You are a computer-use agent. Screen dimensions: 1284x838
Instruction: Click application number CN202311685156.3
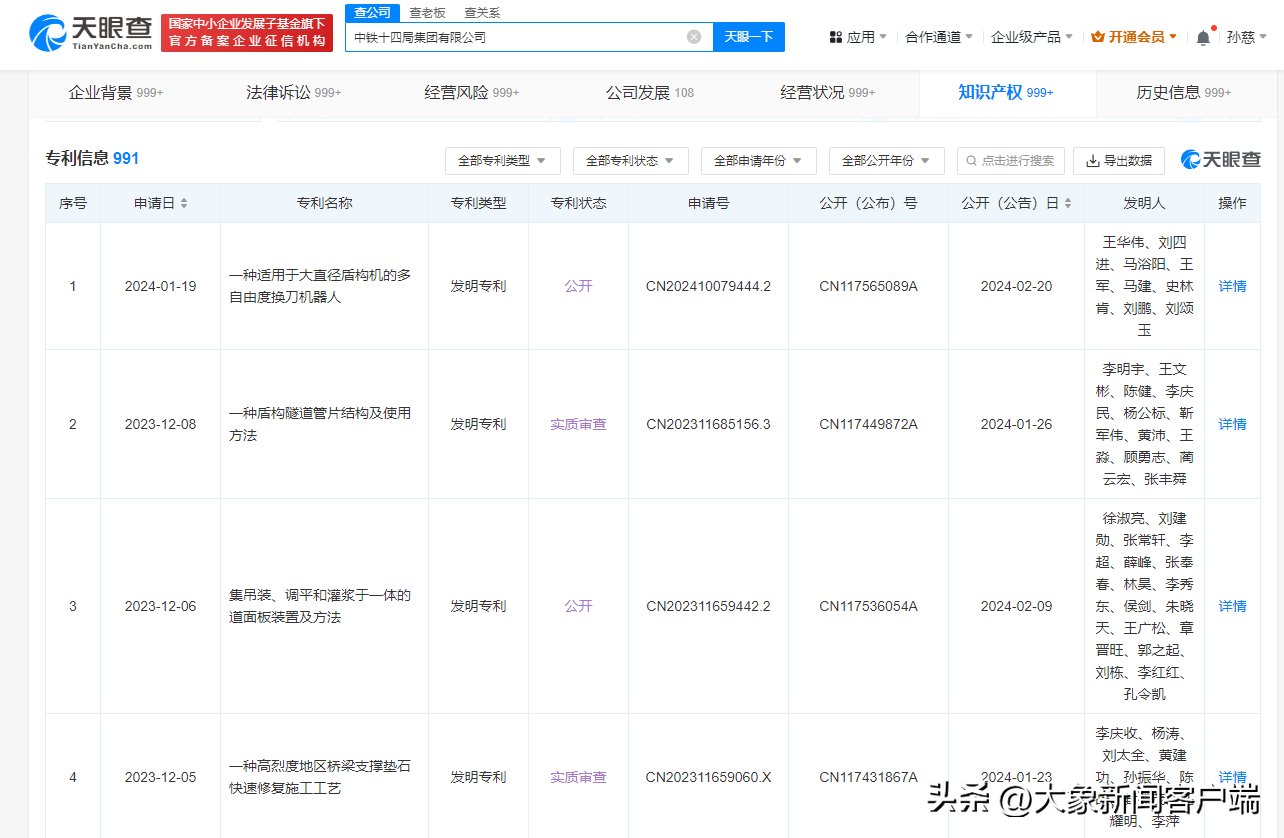[708, 424]
